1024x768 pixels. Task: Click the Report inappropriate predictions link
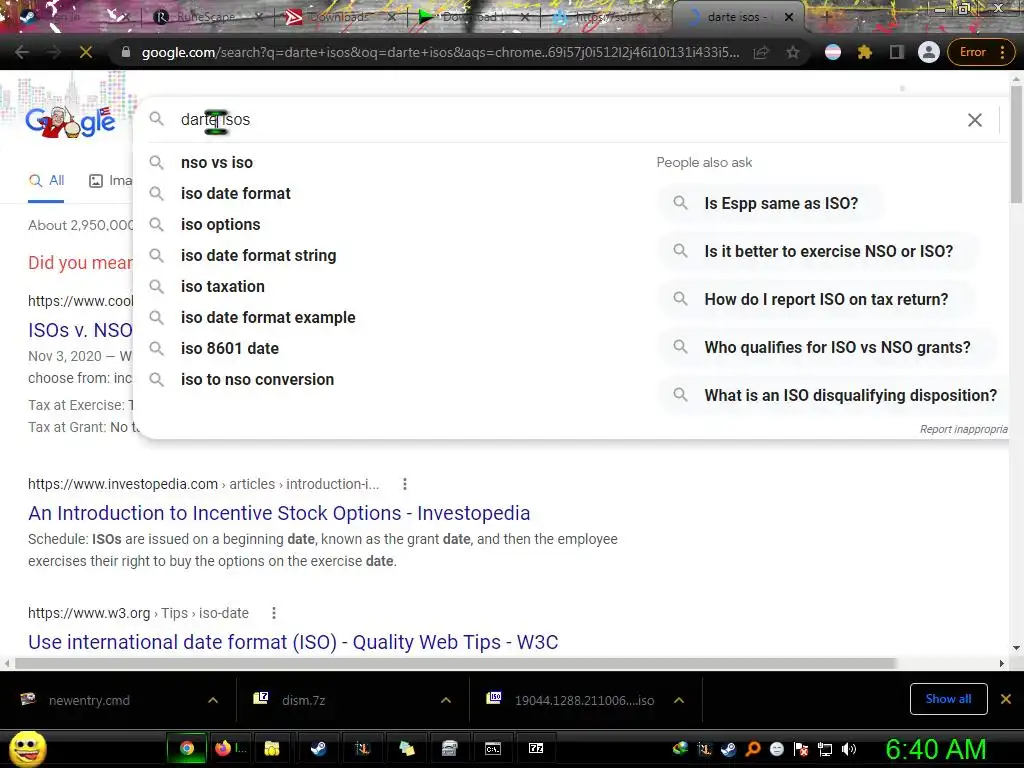964,429
